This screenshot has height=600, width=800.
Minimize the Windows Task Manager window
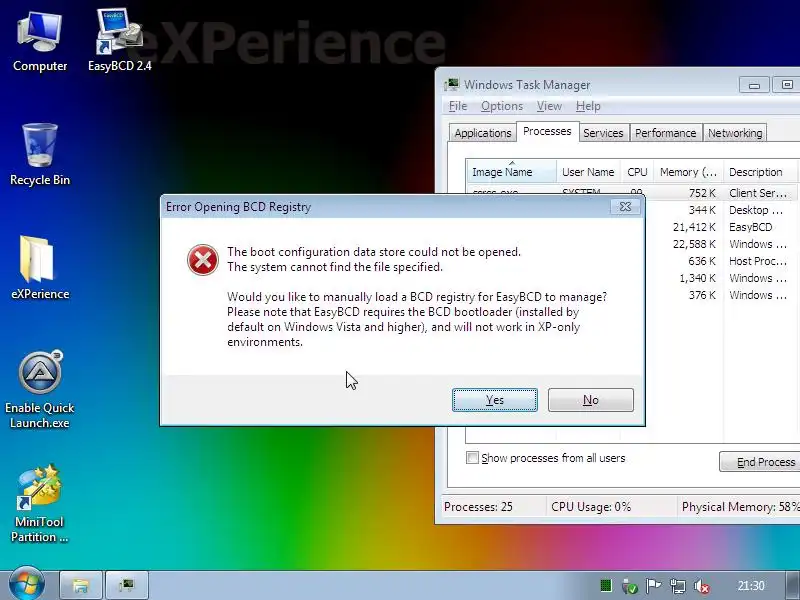tap(754, 85)
